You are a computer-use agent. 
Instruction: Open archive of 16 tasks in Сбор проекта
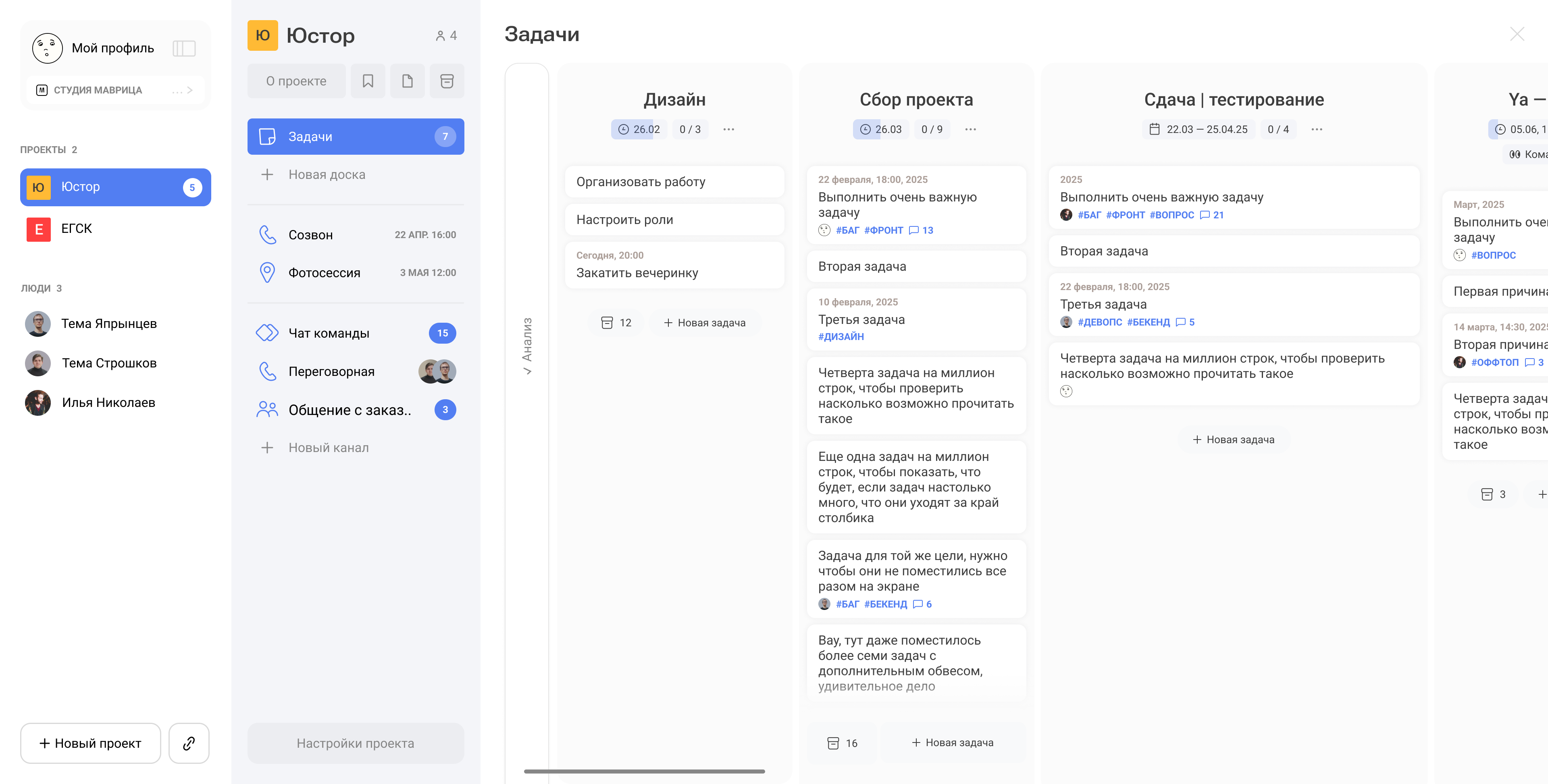pyautogui.click(x=843, y=743)
